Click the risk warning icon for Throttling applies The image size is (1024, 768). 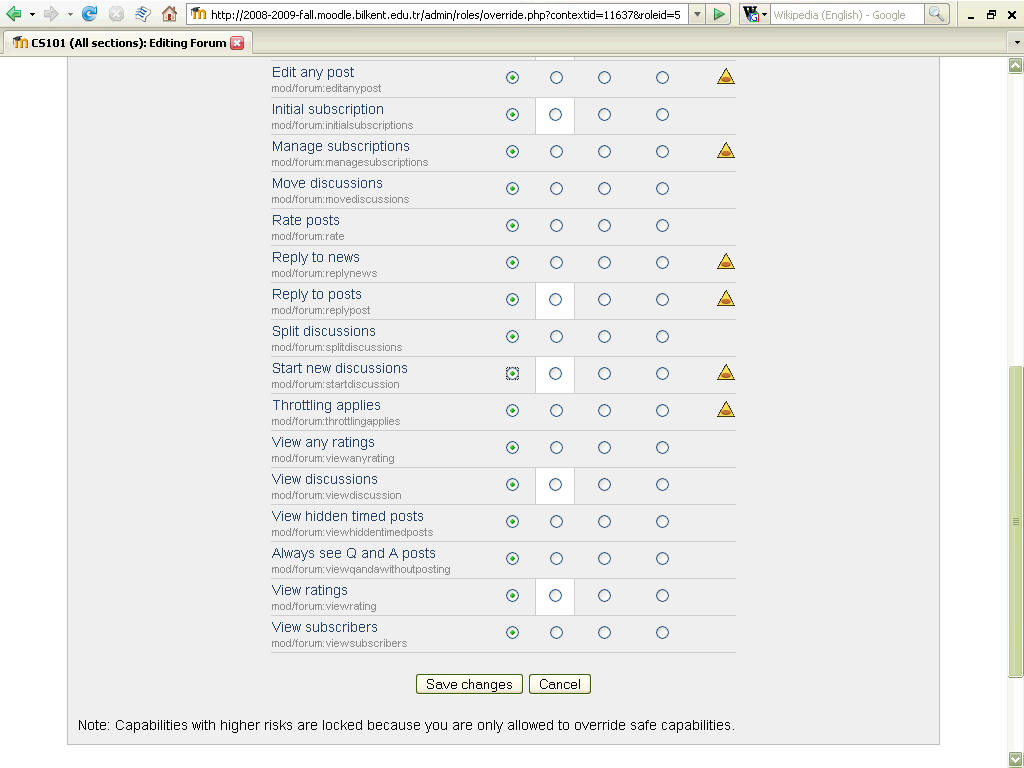pos(726,409)
